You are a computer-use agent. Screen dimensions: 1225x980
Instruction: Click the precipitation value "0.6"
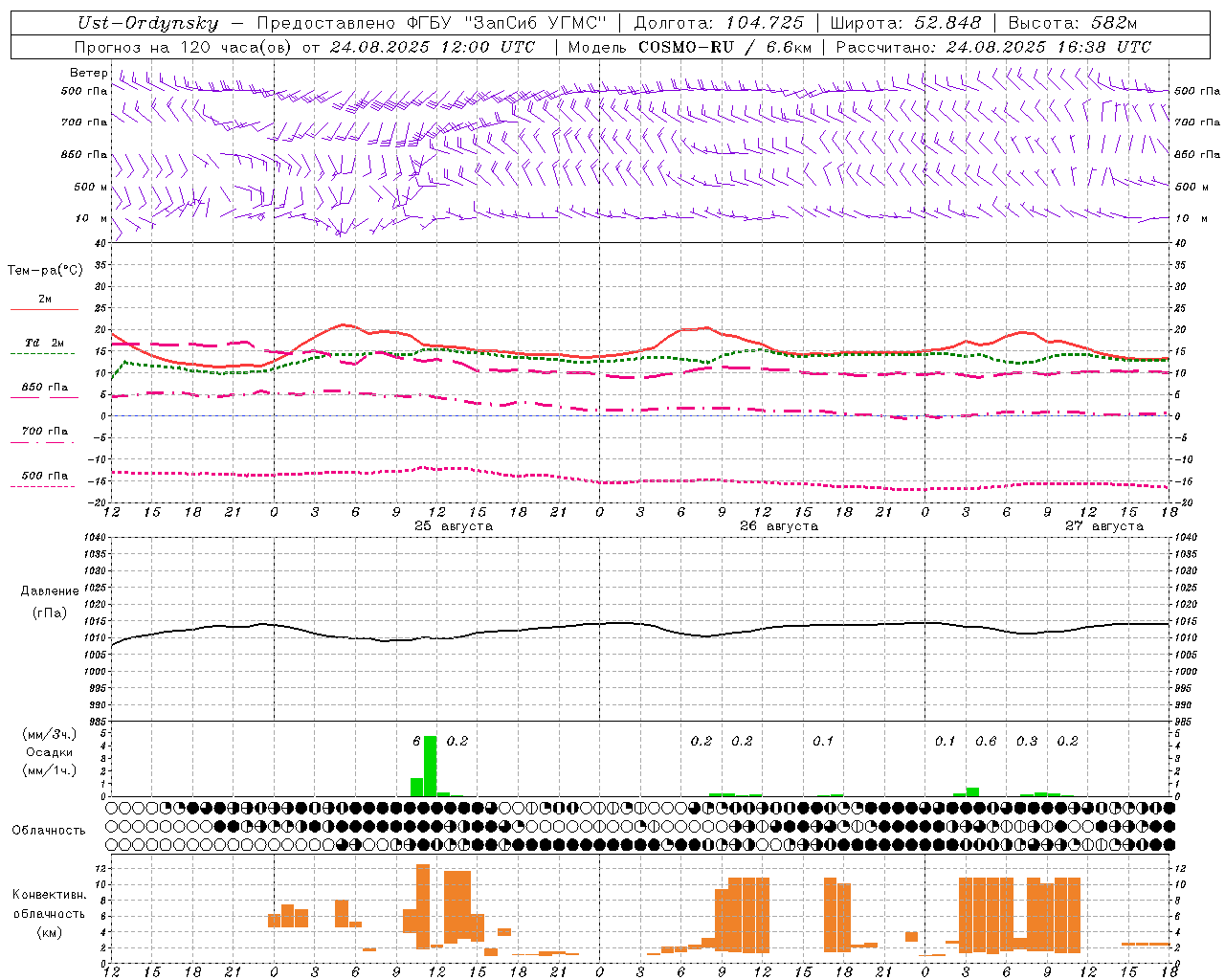986,741
